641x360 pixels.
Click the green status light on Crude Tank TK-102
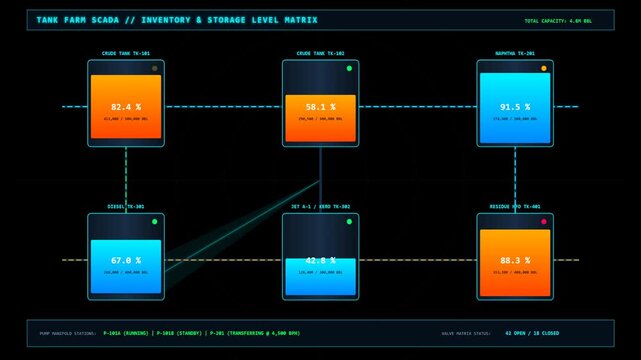(x=349, y=68)
